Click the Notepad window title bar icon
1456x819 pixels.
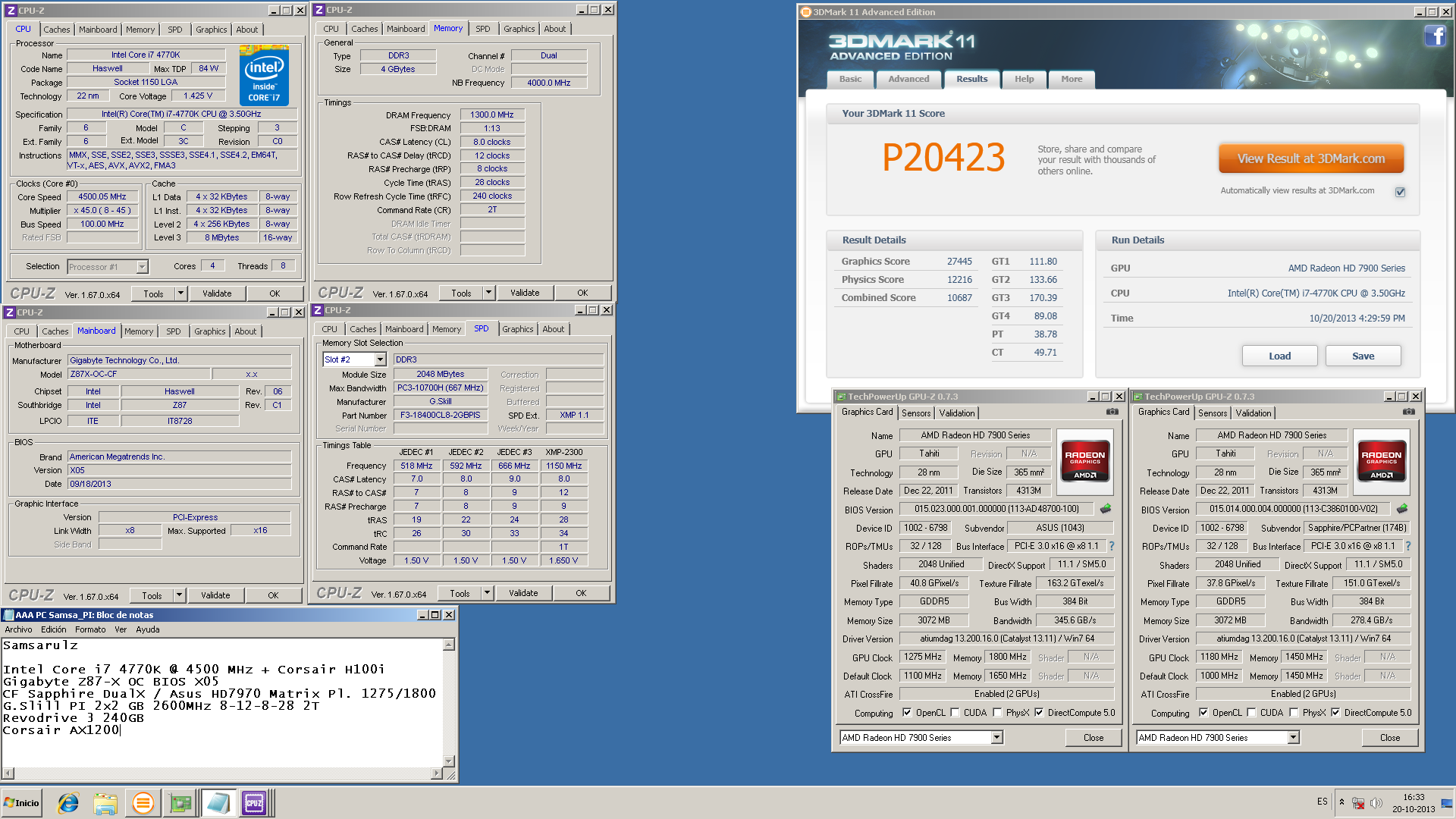pos(9,615)
